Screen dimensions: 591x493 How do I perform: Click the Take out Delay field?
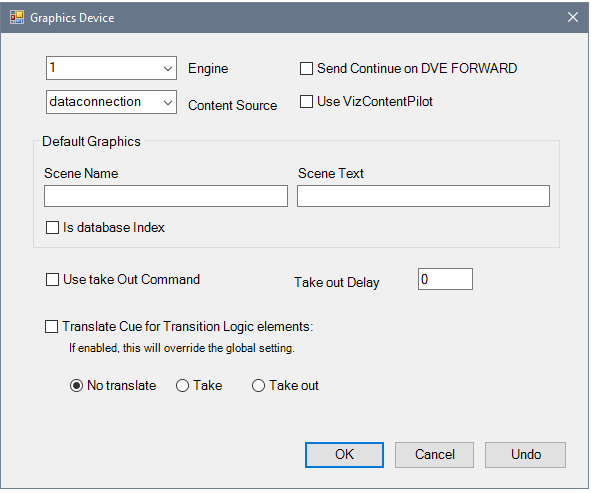(x=445, y=279)
